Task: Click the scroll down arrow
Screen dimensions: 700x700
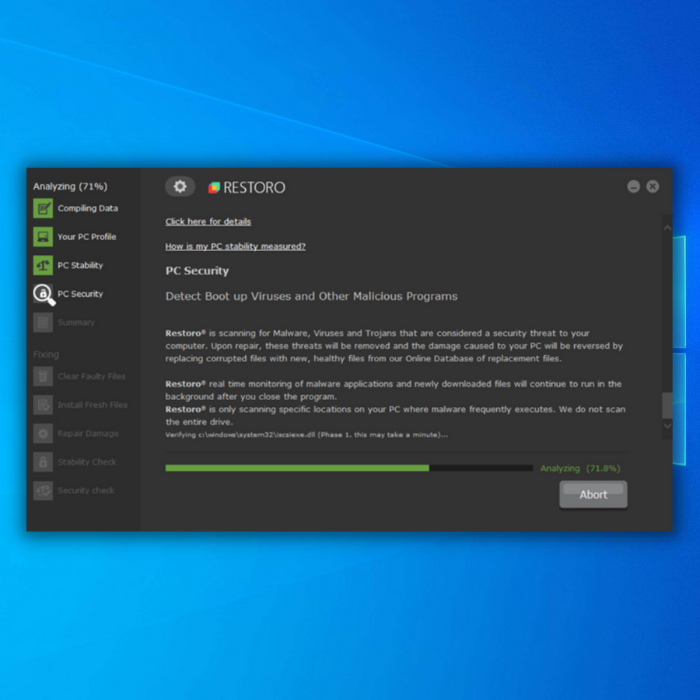Action: coord(667,426)
